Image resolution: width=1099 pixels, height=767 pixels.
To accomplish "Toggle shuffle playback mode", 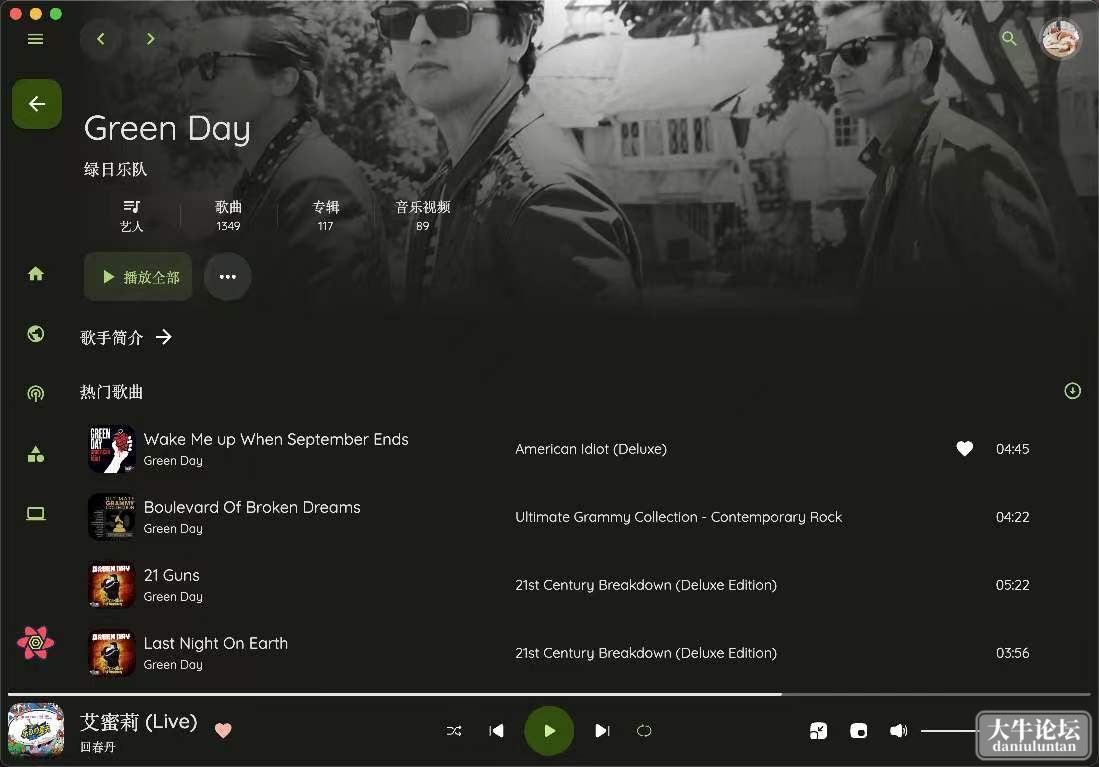I will (454, 731).
